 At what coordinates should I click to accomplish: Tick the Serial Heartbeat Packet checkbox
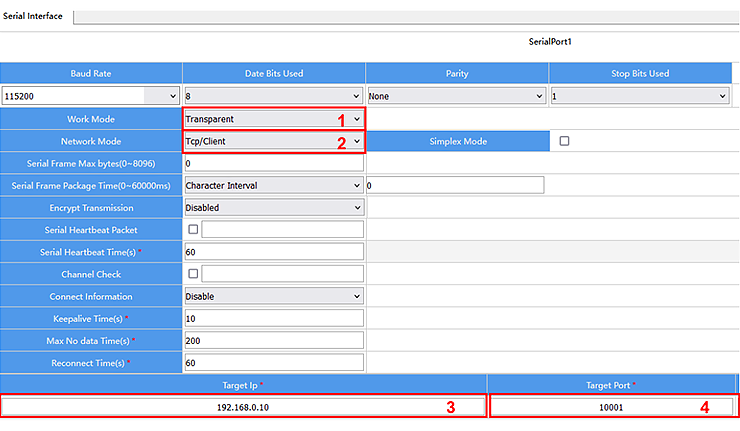click(x=193, y=229)
